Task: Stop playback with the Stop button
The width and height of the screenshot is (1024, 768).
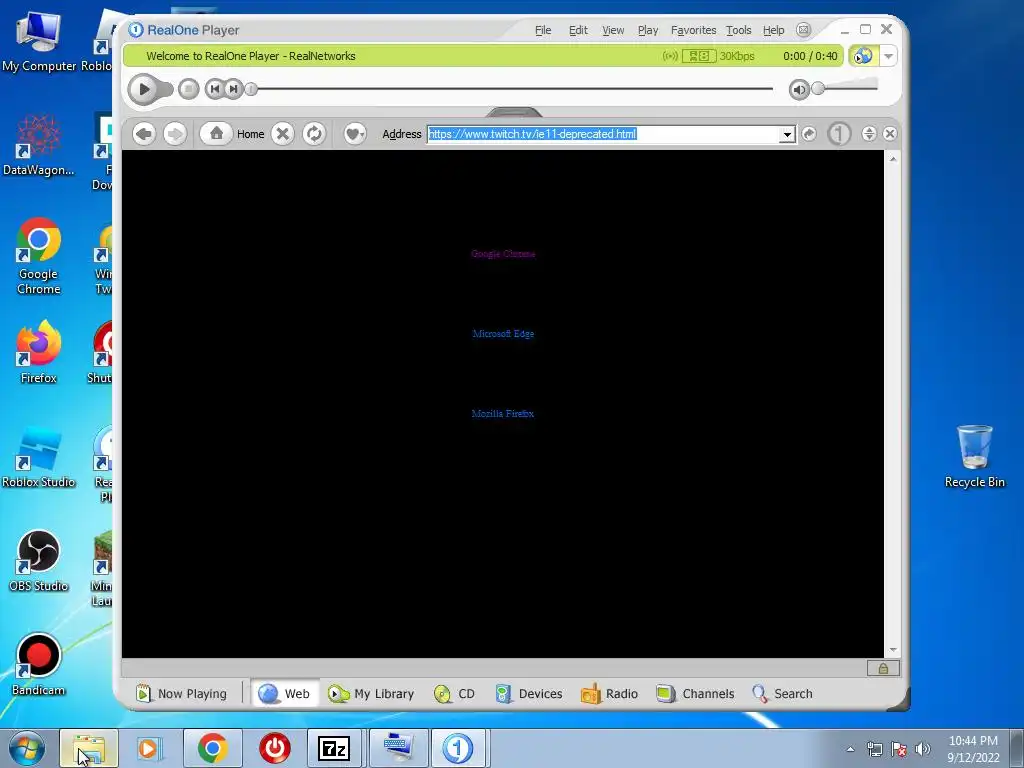Action: coord(189,89)
